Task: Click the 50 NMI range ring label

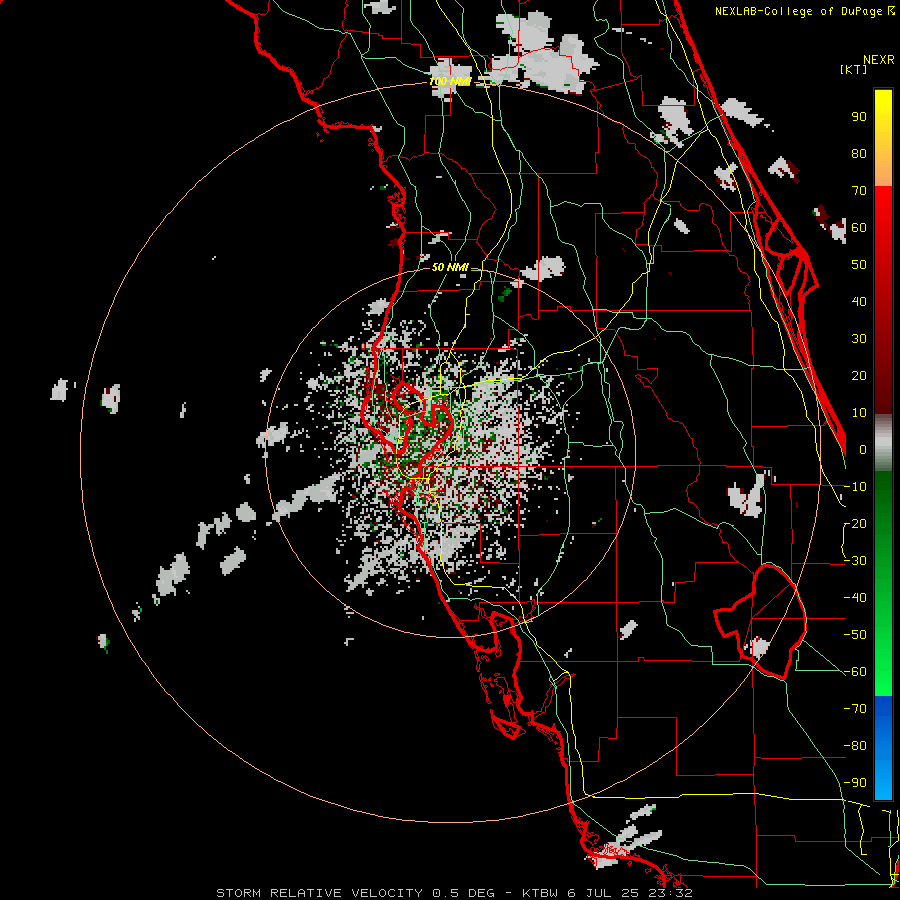Action: (x=449, y=267)
